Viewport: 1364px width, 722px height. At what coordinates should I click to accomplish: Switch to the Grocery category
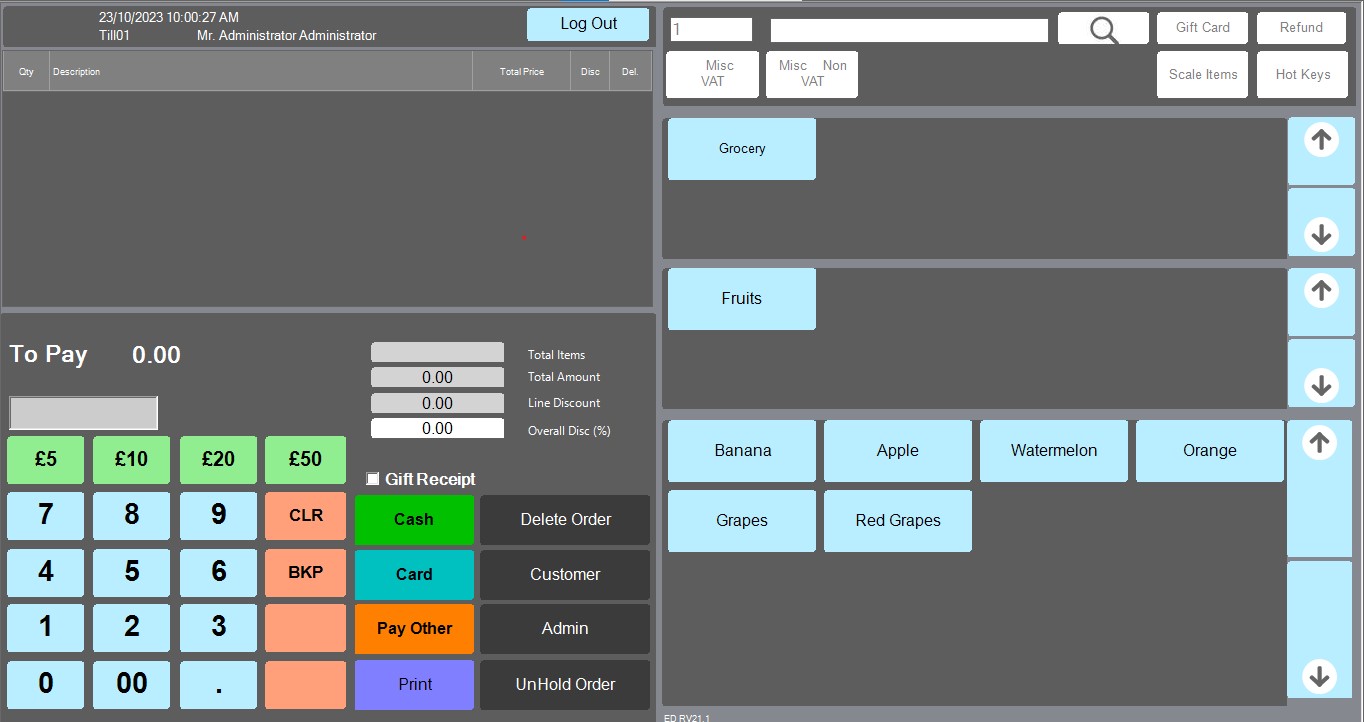pos(741,148)
